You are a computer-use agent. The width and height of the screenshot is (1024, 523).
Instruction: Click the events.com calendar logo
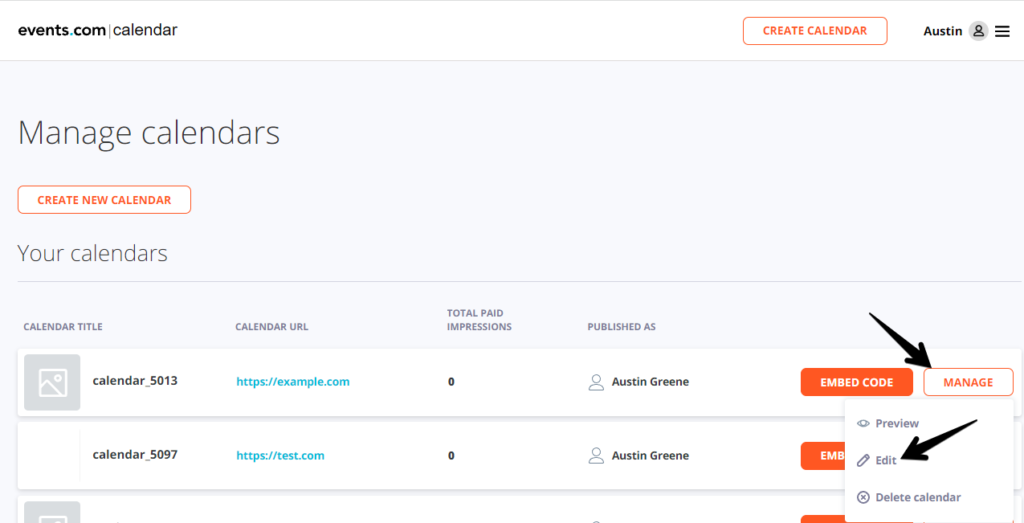point(97,30)
